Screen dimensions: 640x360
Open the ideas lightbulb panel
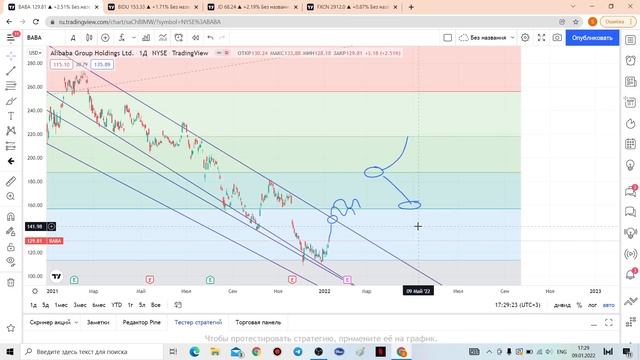(x=631, y=165)
